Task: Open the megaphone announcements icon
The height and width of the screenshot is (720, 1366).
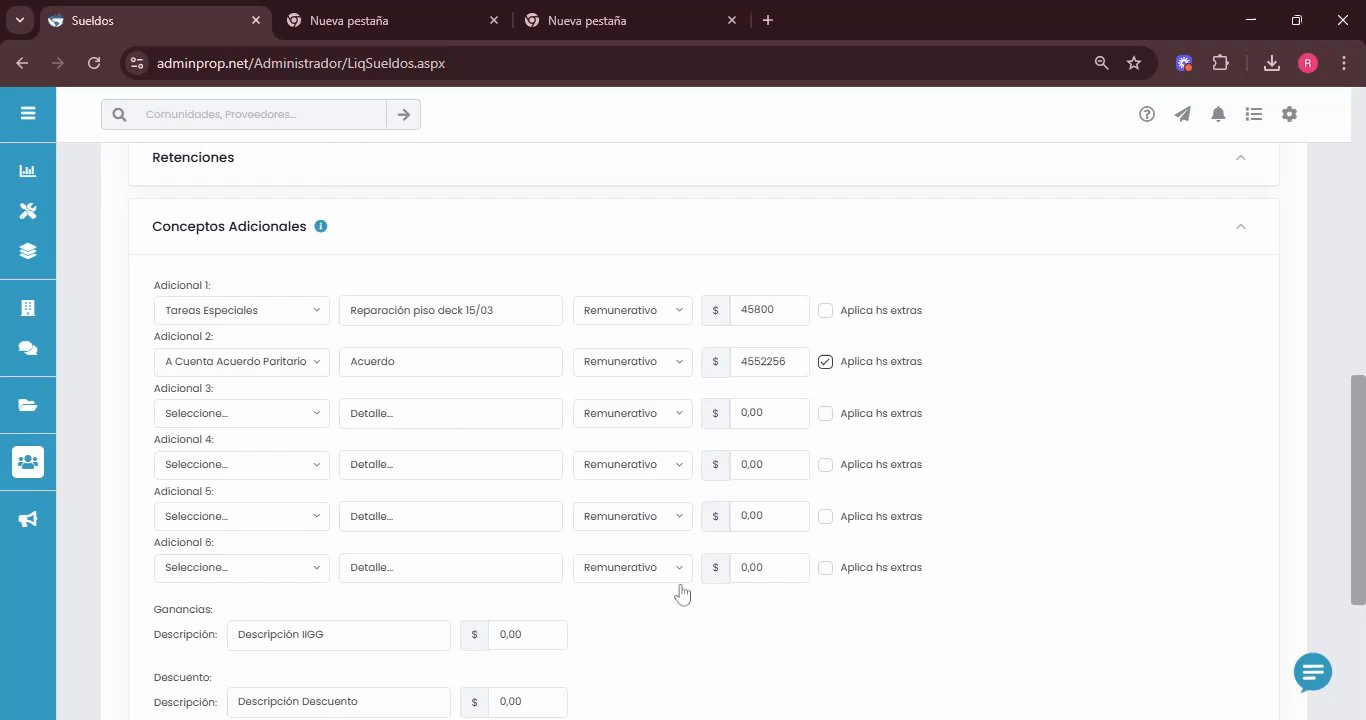Action: point(28,519)
